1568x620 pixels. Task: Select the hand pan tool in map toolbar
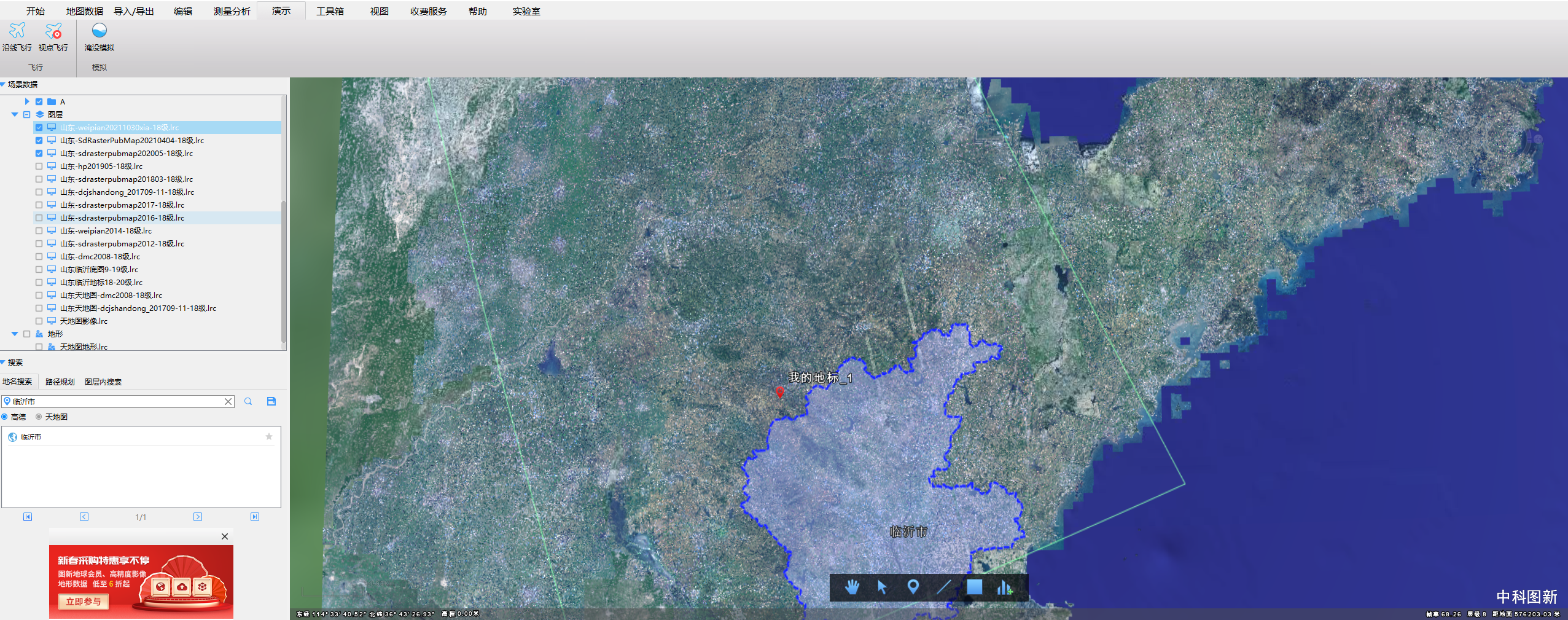point(852,587)
